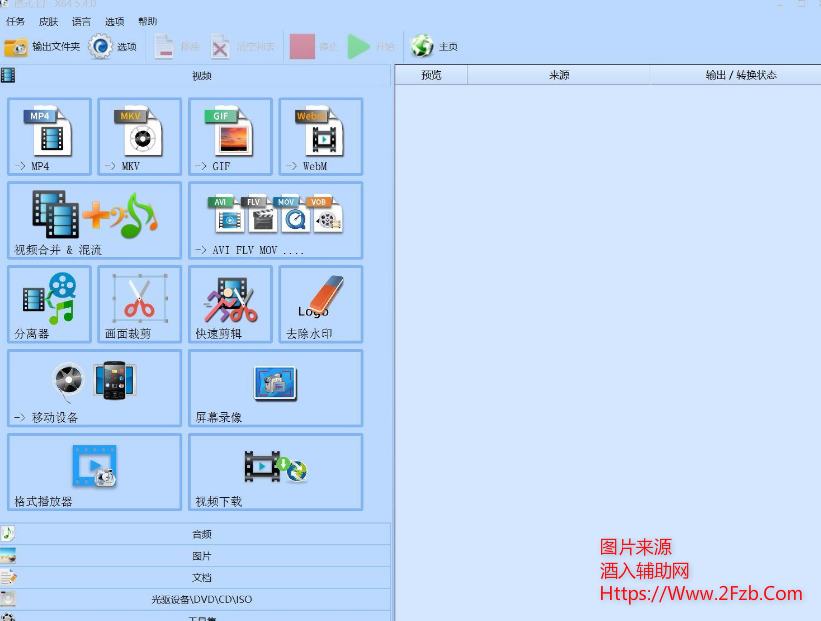The width and height of the screenshot is (821, 621).
Task: Click the 主页 homepage toolbar button
Action: [435, 47]
